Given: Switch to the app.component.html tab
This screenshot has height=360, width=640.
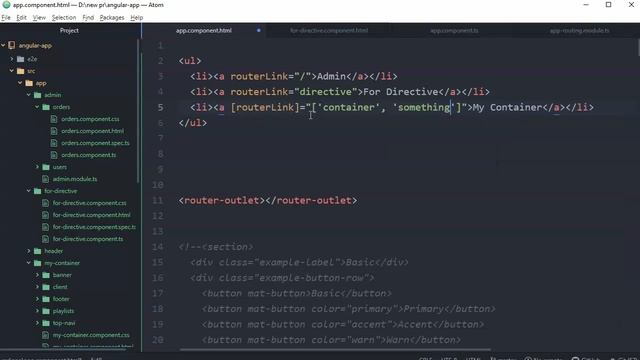Looking at the screenshot, I should tap(204, 30).
